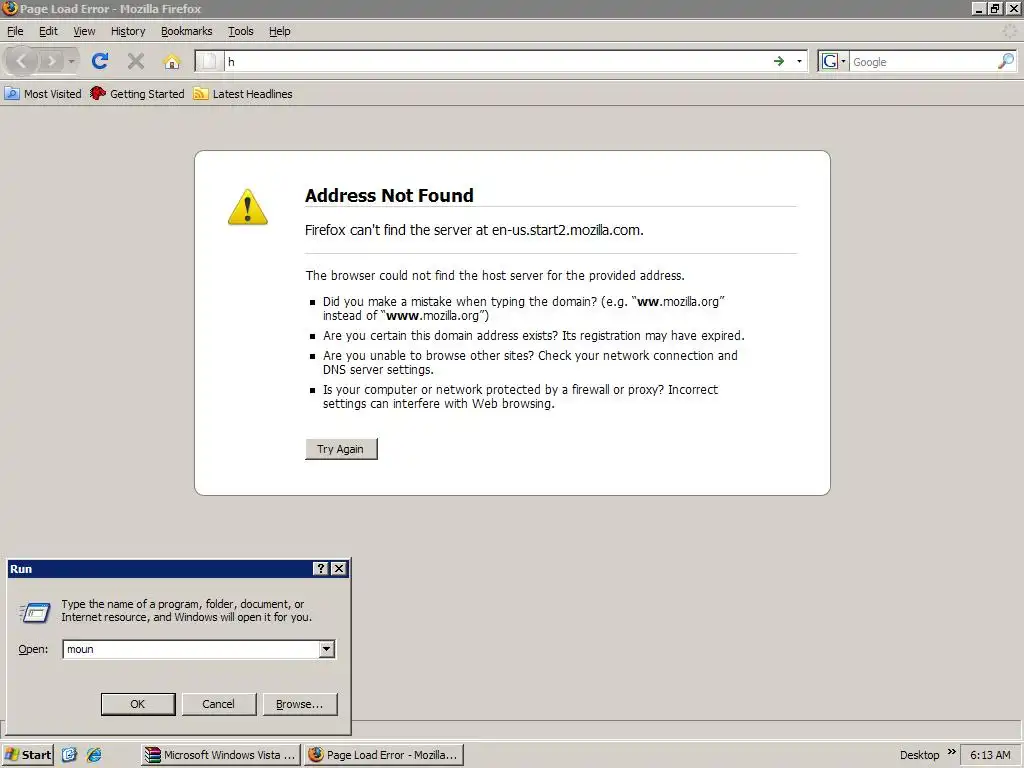This screenshot has width=1024, height=768.
Task: Open the Most Visited bookmarks folder
Action: pyautogui.click(x=43, y=94)
